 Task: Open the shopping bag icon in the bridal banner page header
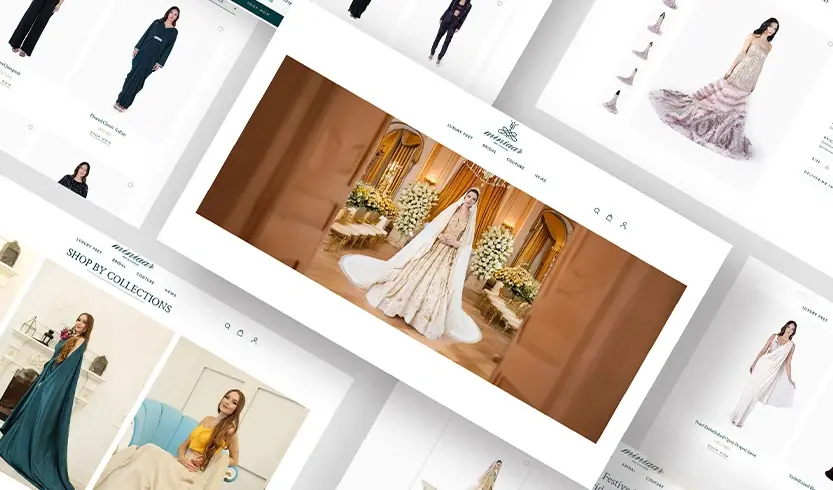point(609,217)
